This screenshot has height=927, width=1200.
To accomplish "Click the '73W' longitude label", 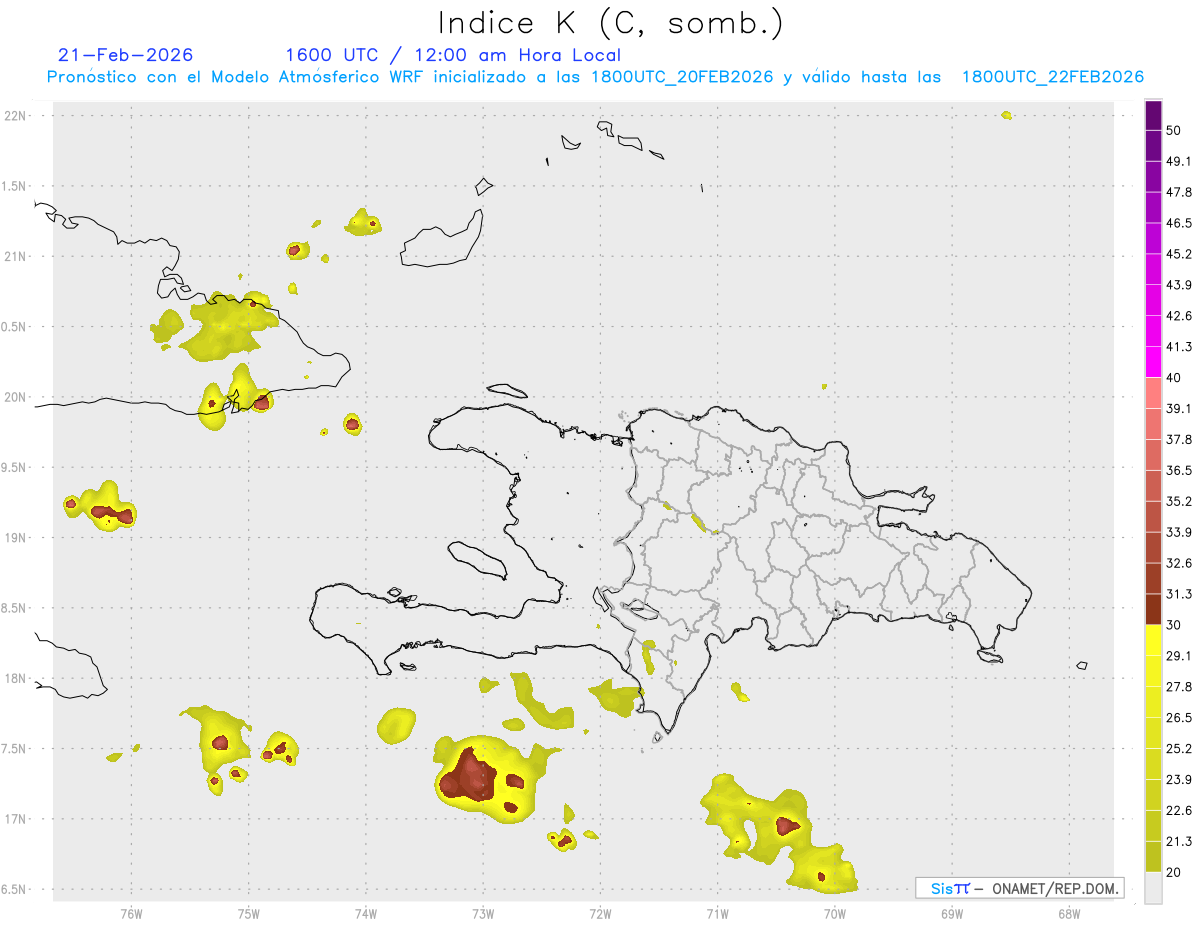I will (x=483, y=914).
